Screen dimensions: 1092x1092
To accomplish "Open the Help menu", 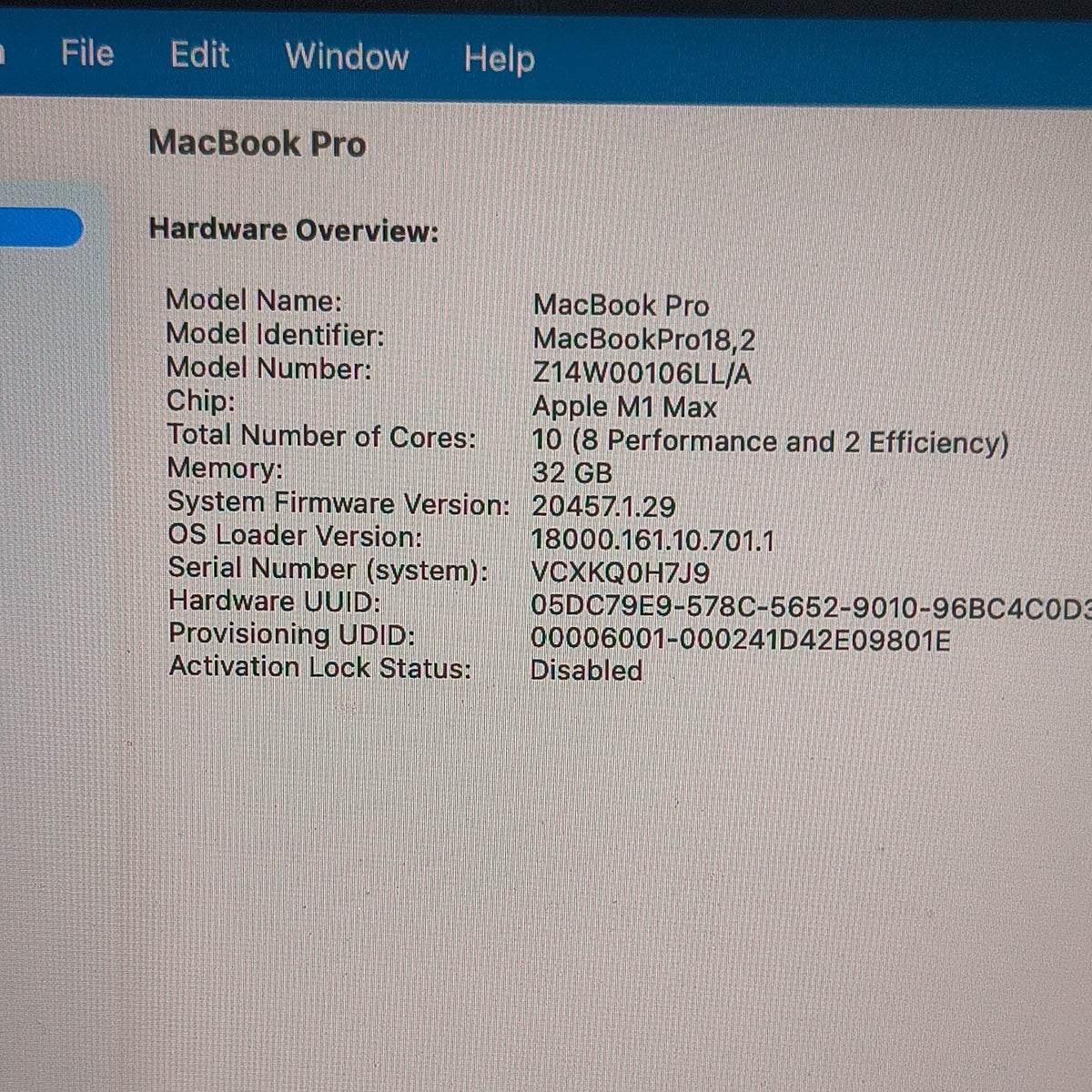I will (499, 59).
